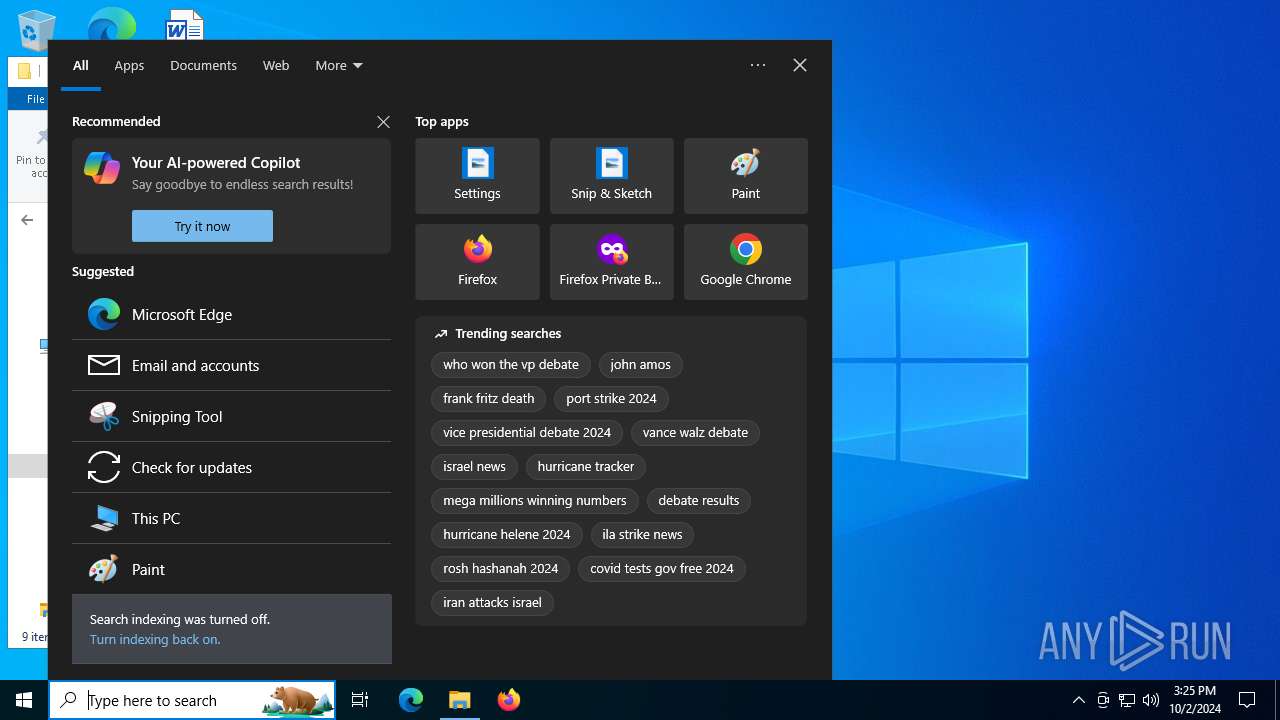Screen dimensions: 1280x720
Task: Click Meet Now tray icon
Action: pyautogui.click(x=1103, y=700)
